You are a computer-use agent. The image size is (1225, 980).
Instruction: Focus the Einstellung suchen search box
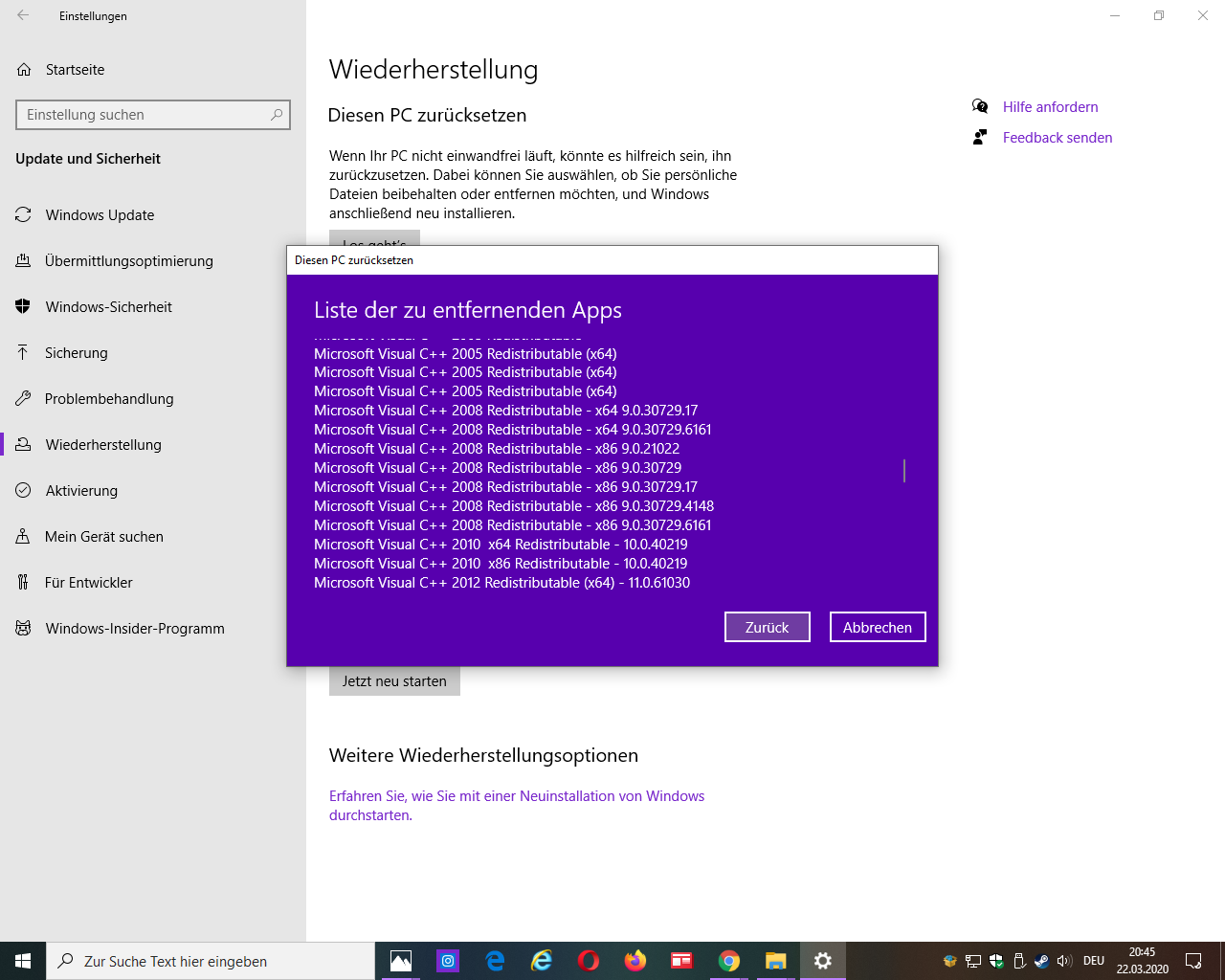pyautogui.click(x=153, y=115)
